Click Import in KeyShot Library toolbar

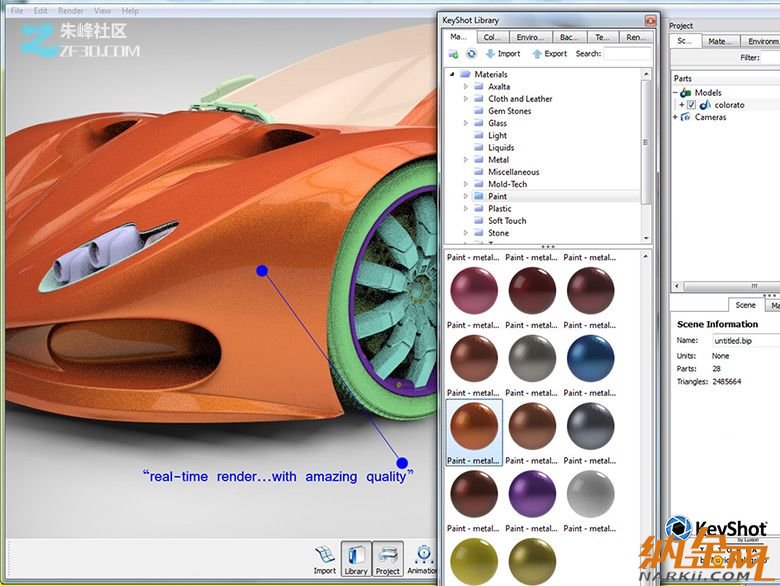(503, 54)
